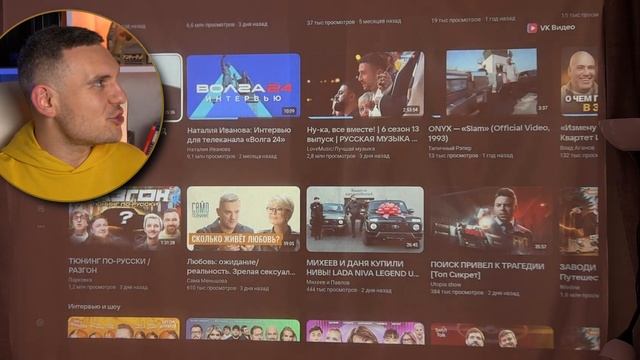Open the ONYX Slam video thumbnail

(x=492, y=82)
